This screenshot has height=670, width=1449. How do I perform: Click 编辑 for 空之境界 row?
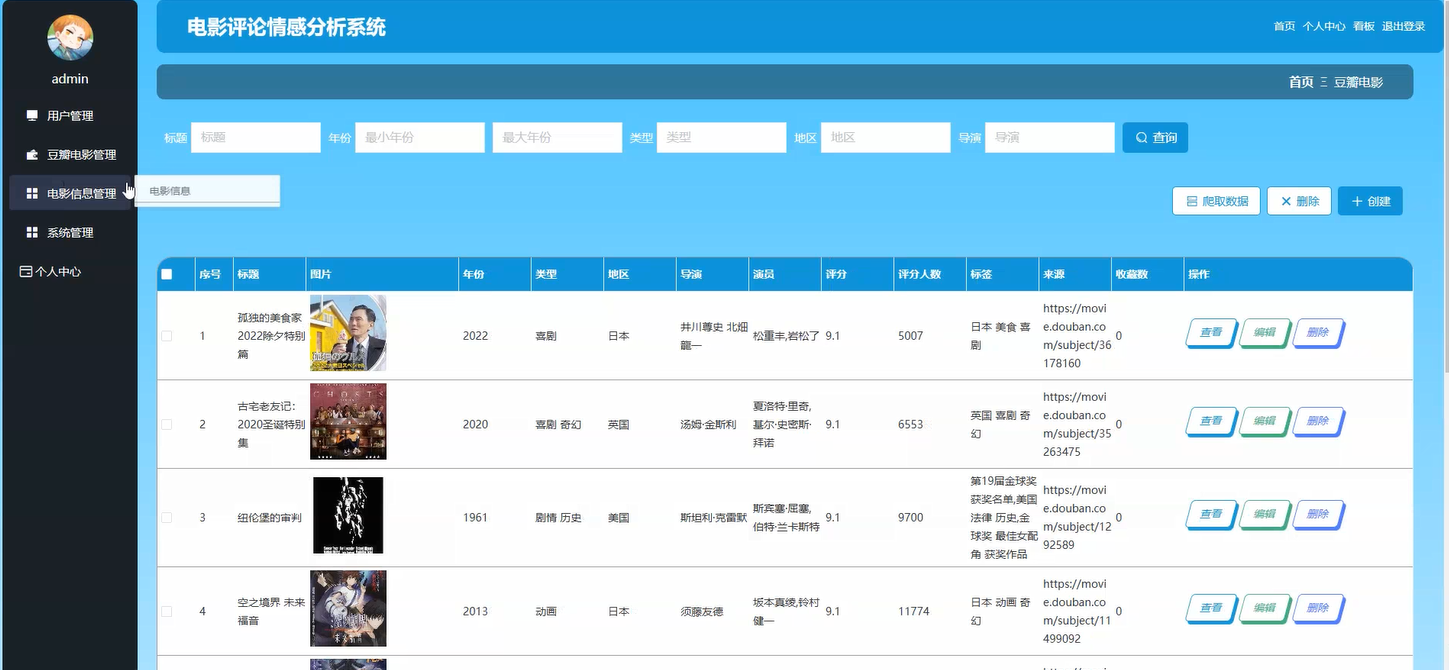[x=1264, y=608]
